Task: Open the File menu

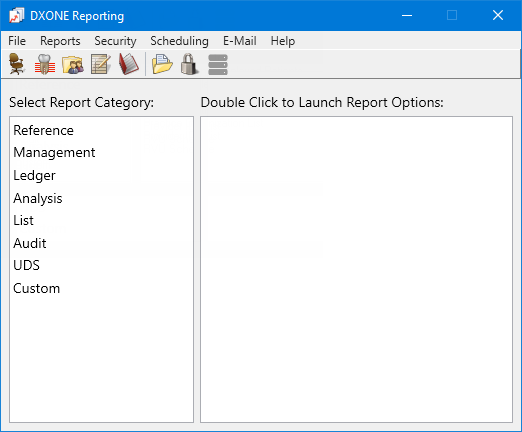Action: 17,41
